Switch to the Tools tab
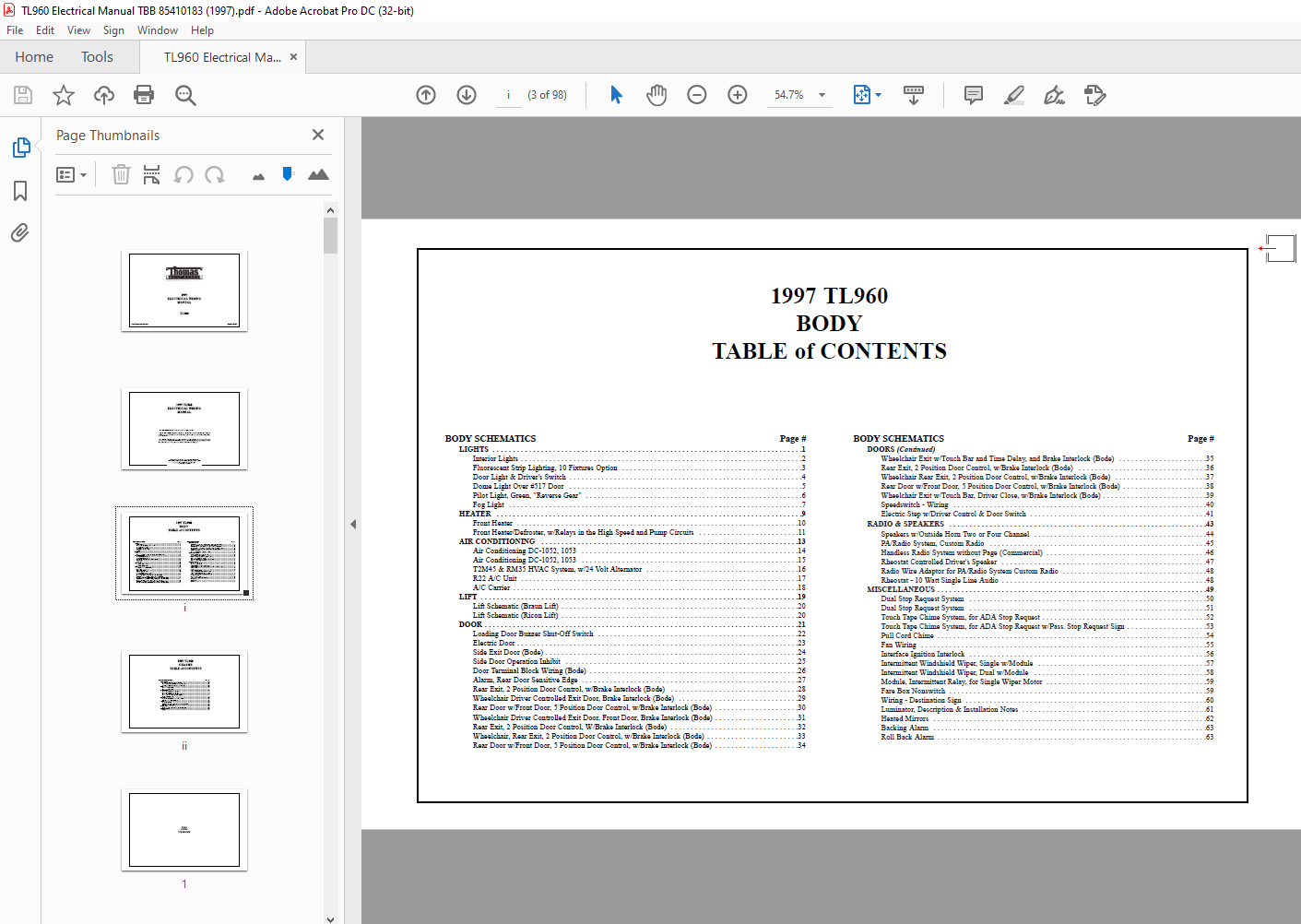The image size is (1301, 924). pyautogui.click(x=97, y=57)
